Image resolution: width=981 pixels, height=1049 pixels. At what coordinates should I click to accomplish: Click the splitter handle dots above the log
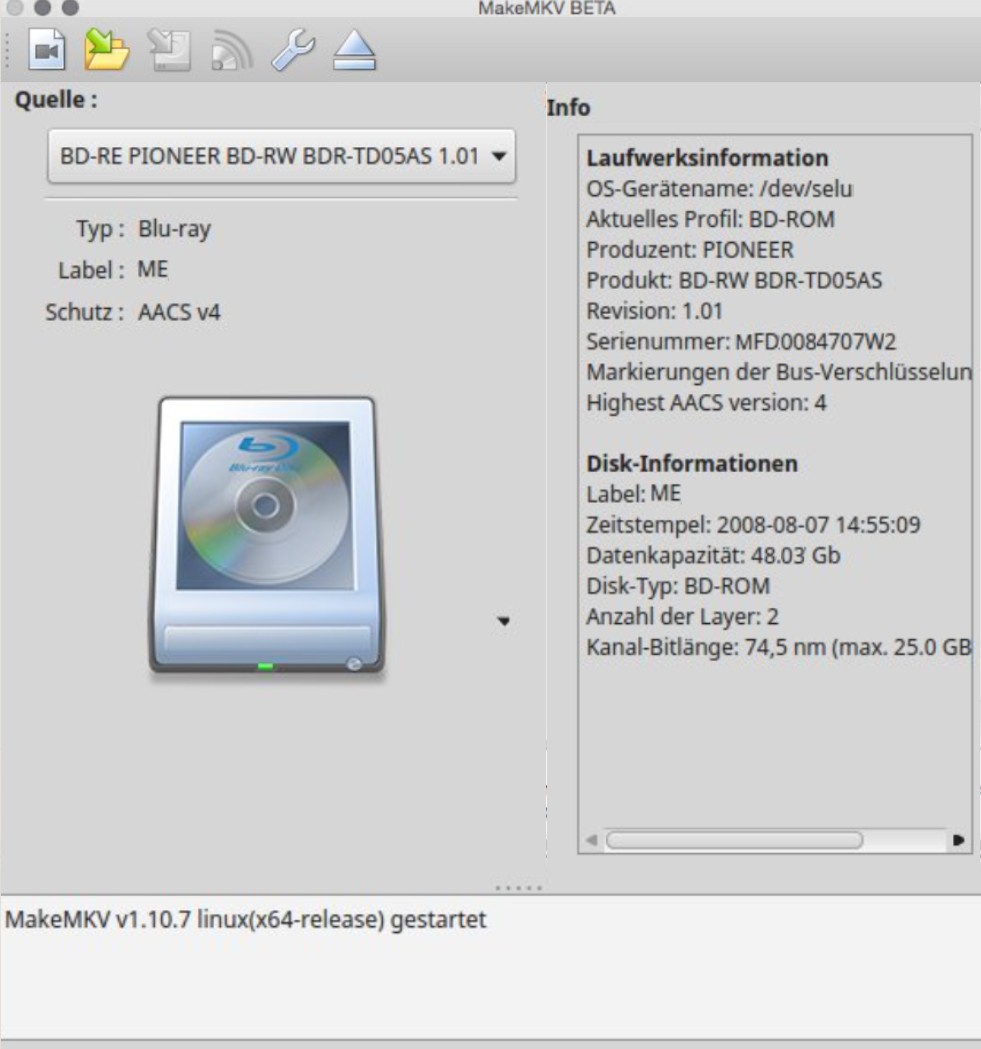519,888
